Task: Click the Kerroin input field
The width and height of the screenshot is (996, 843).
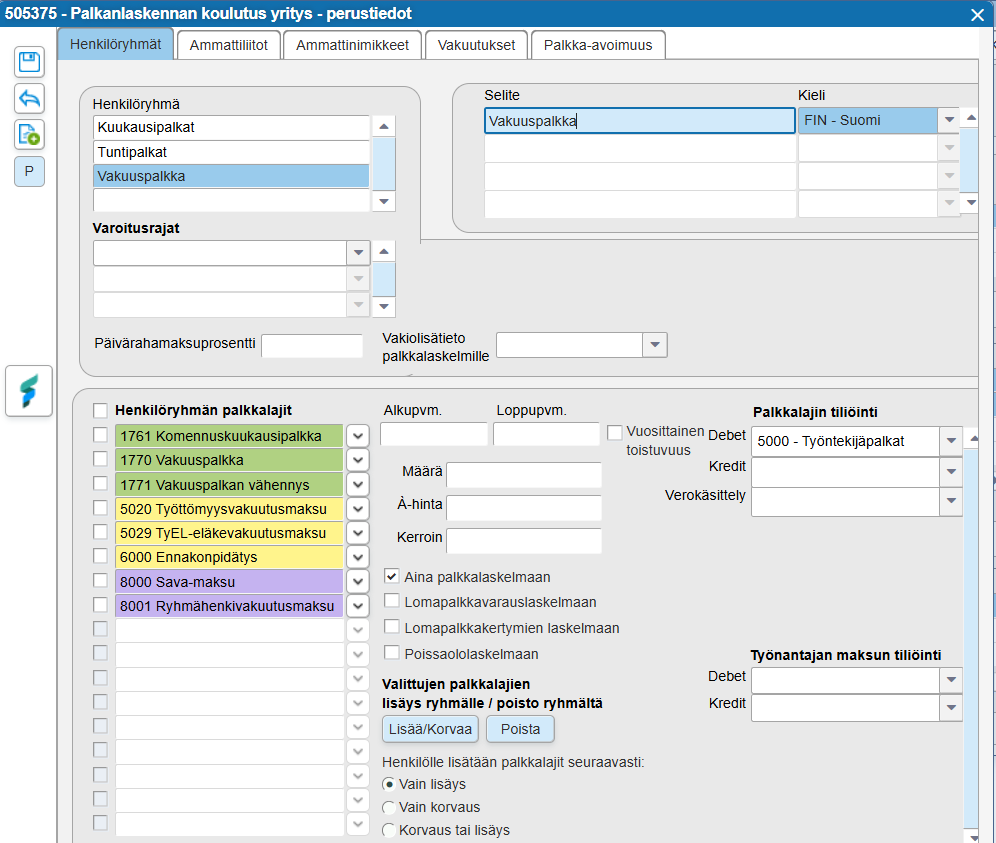Action: pyautogui.click(x=524, y=540)
